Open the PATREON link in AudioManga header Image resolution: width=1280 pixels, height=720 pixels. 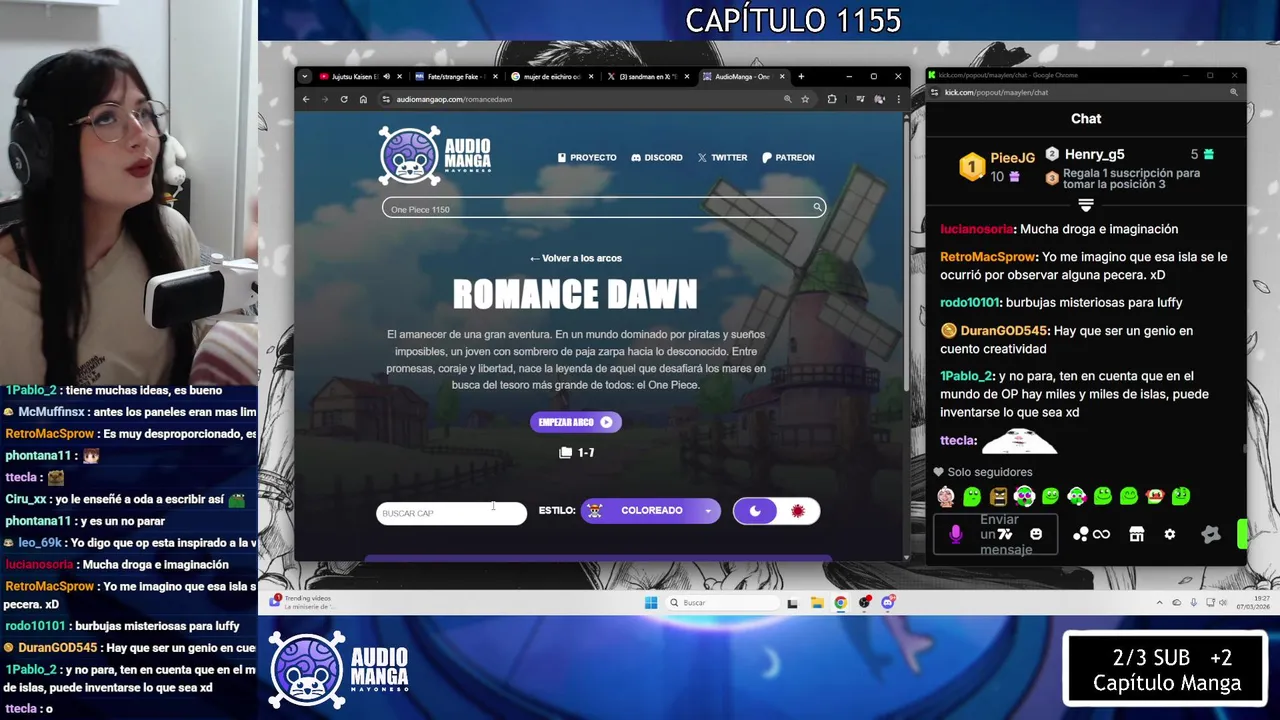click(788, 157)
